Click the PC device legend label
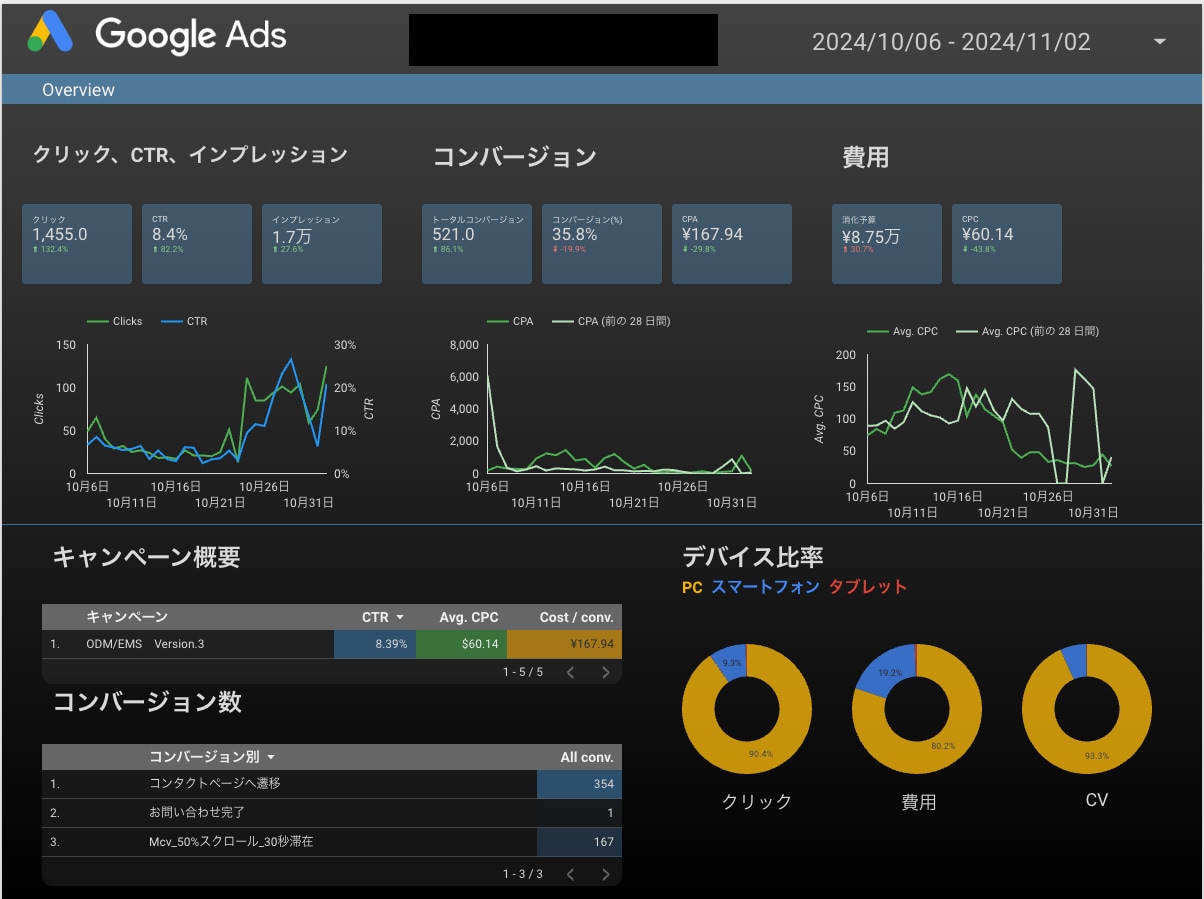1204x899 pixels. coord(692,587)
